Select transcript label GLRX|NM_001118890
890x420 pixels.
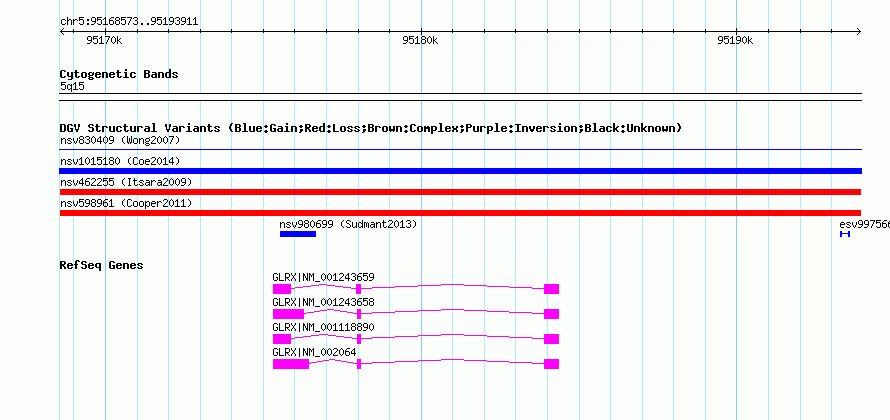324,327
